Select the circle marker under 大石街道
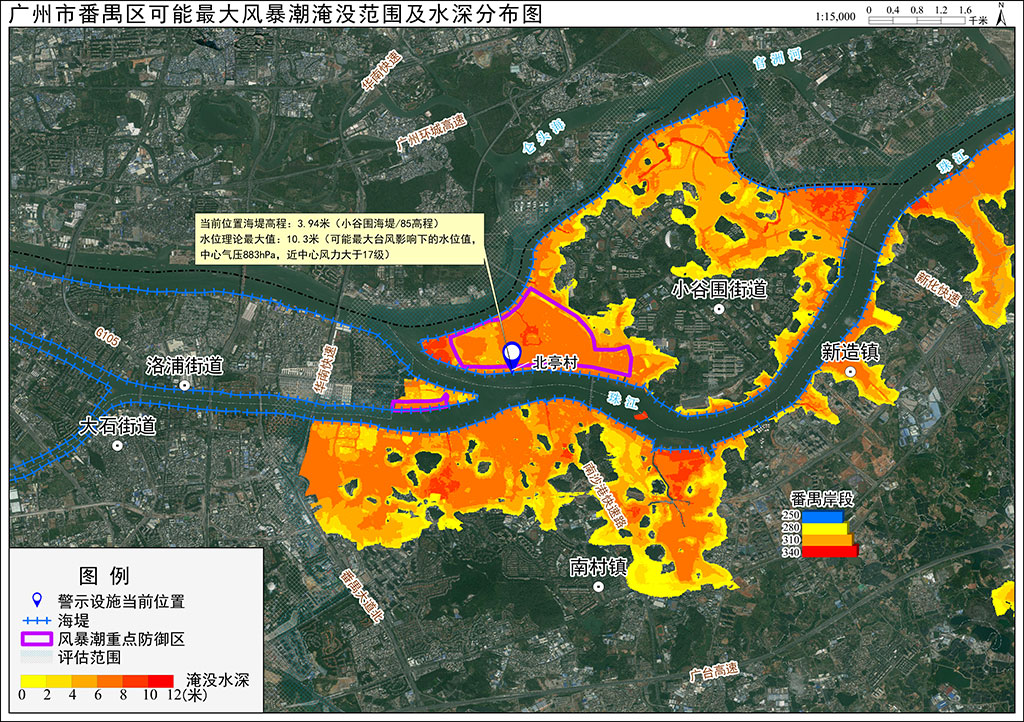1024x722 pixels. [x=118, y=446]
